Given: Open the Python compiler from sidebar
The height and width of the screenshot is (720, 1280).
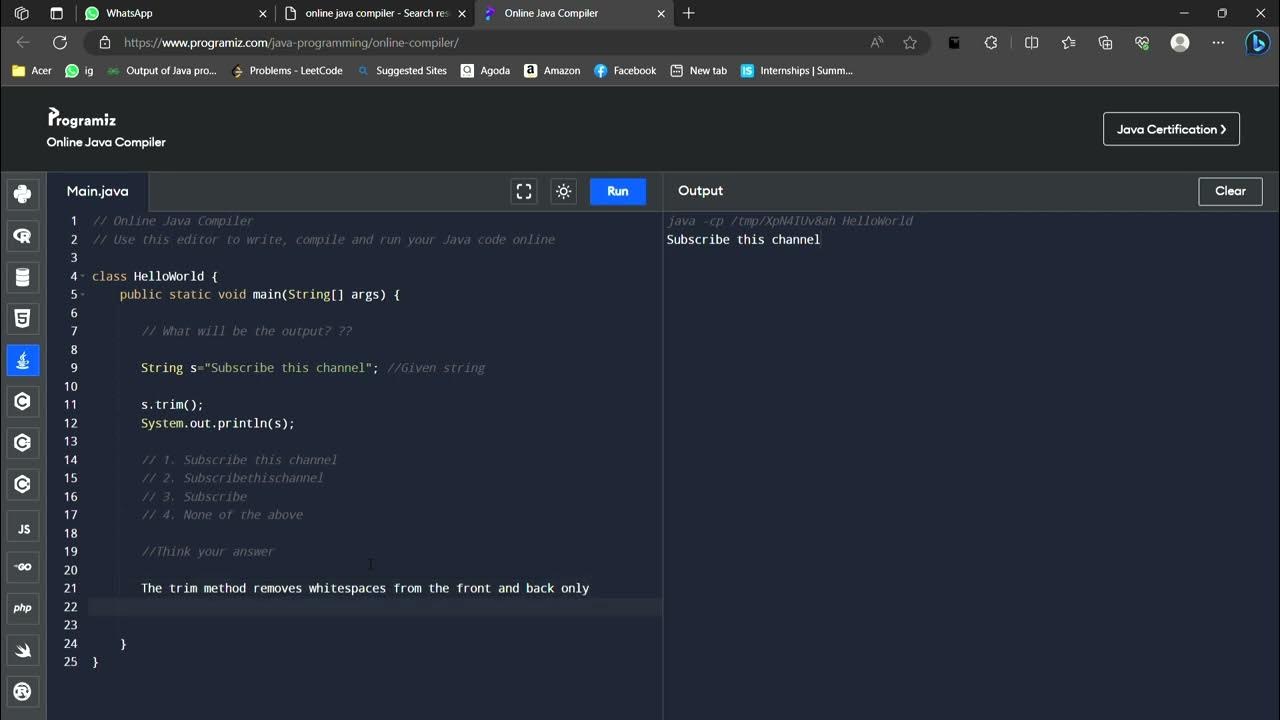Looking at the screenshot, I should (22, 194).
